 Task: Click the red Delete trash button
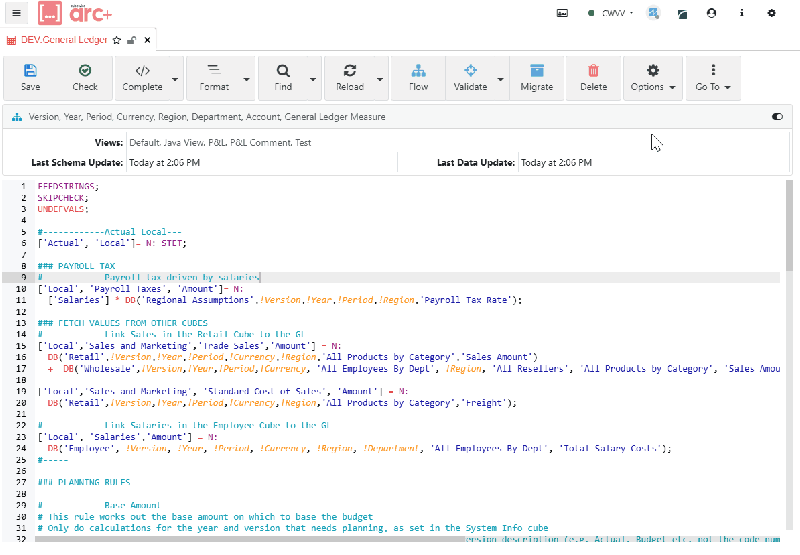tap(593, 78)
